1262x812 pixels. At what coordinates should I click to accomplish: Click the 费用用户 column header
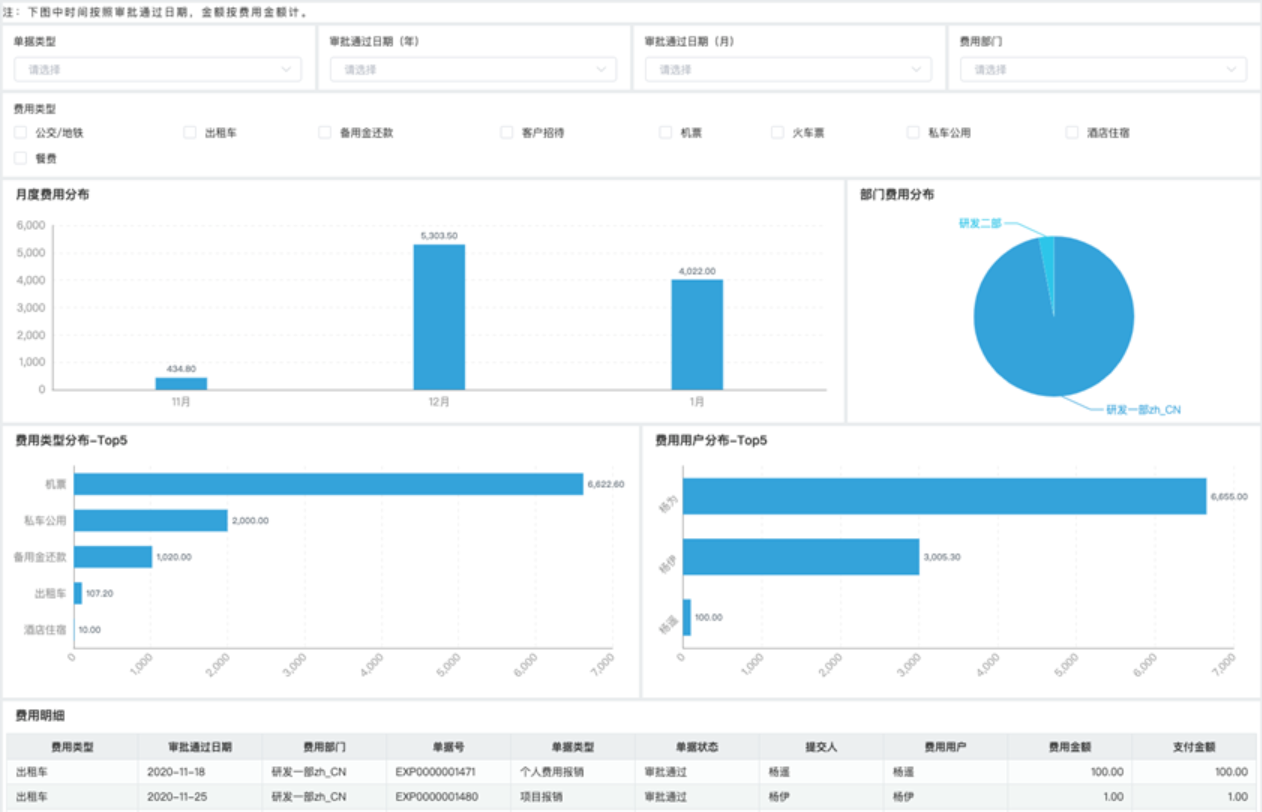click(945, 746)
